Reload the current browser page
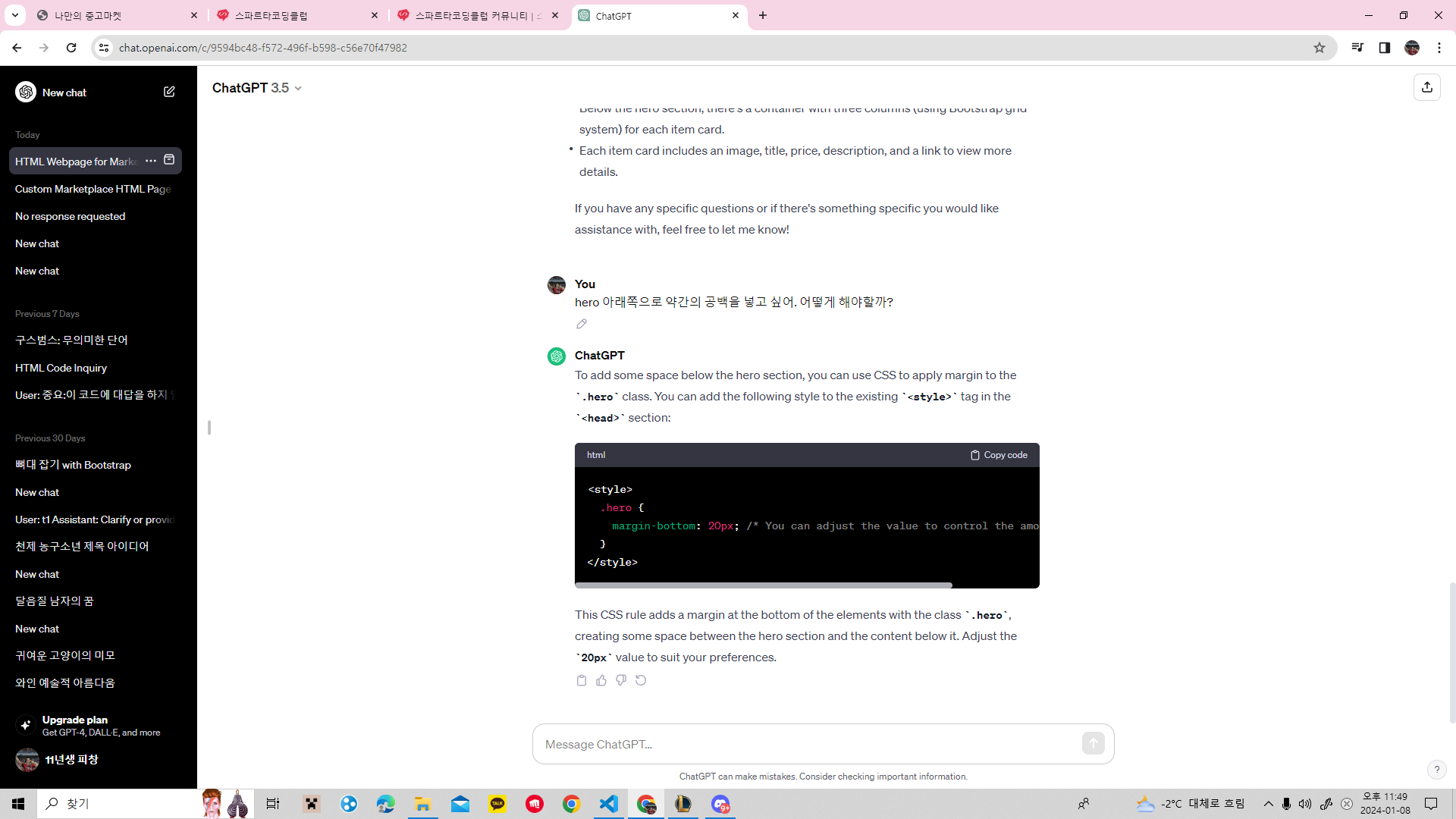 pyautogui.click(x=71, y=48)
